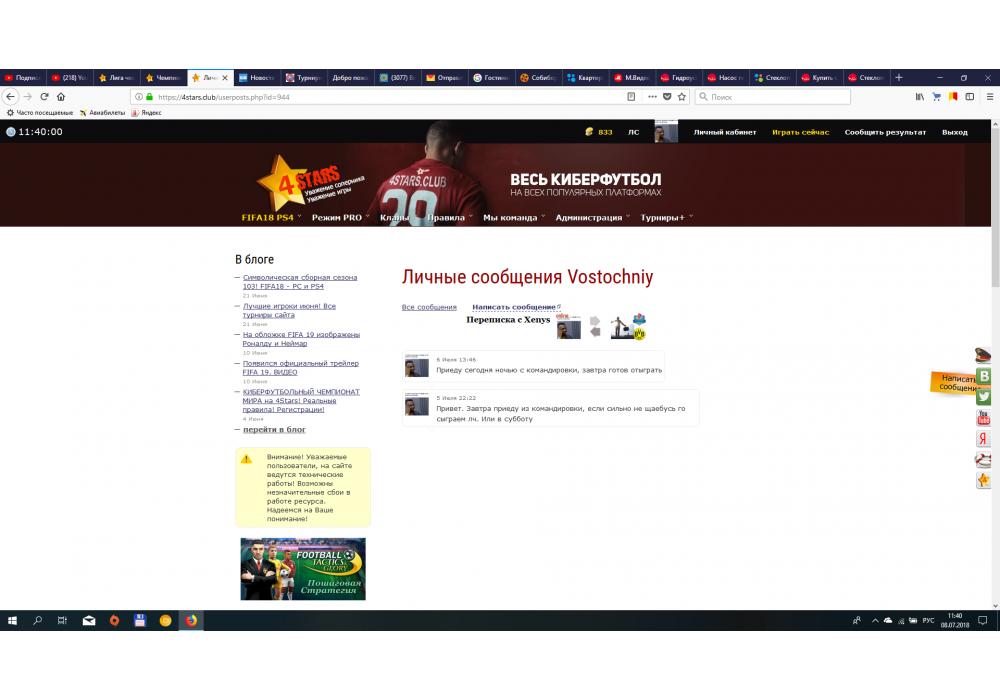Toggle reader view in the address bar
This screenshot has height=700, width=1000.
(x=631, y=97)
